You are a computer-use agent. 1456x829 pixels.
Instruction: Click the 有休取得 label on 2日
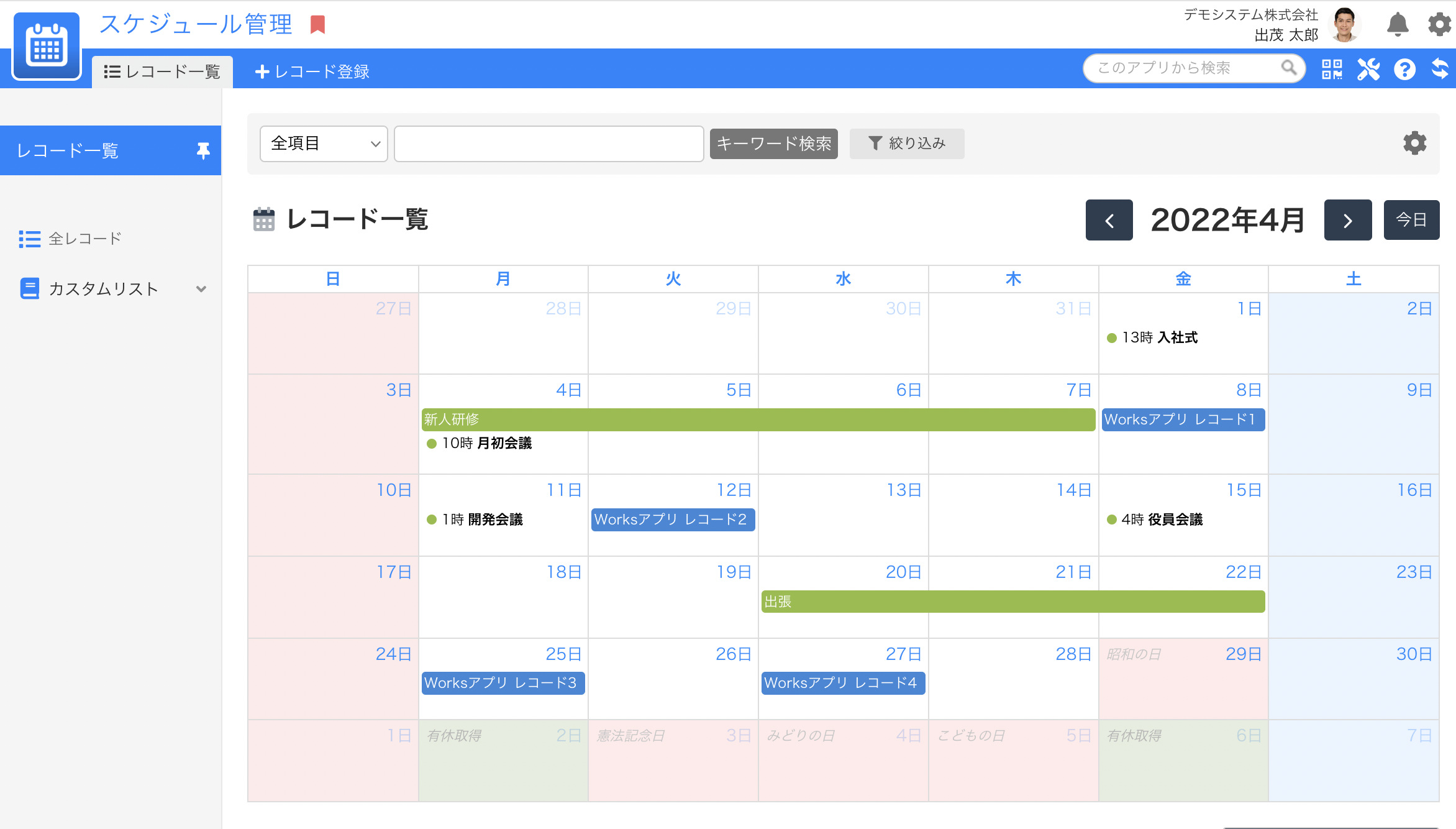tap(454, 736)
